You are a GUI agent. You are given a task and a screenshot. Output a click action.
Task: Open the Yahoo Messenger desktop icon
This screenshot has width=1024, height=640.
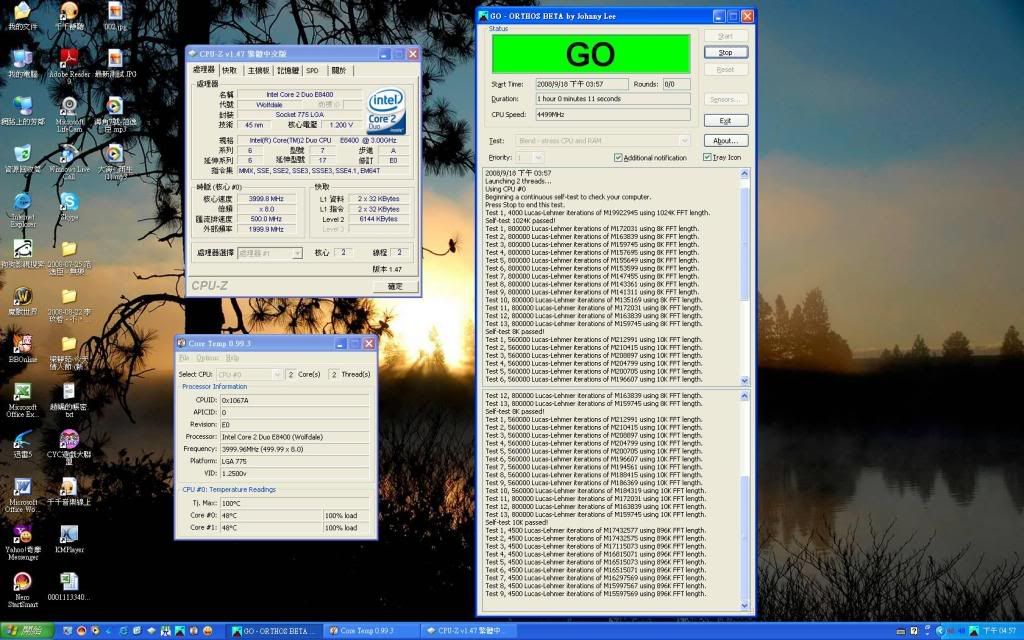point(21,535)
